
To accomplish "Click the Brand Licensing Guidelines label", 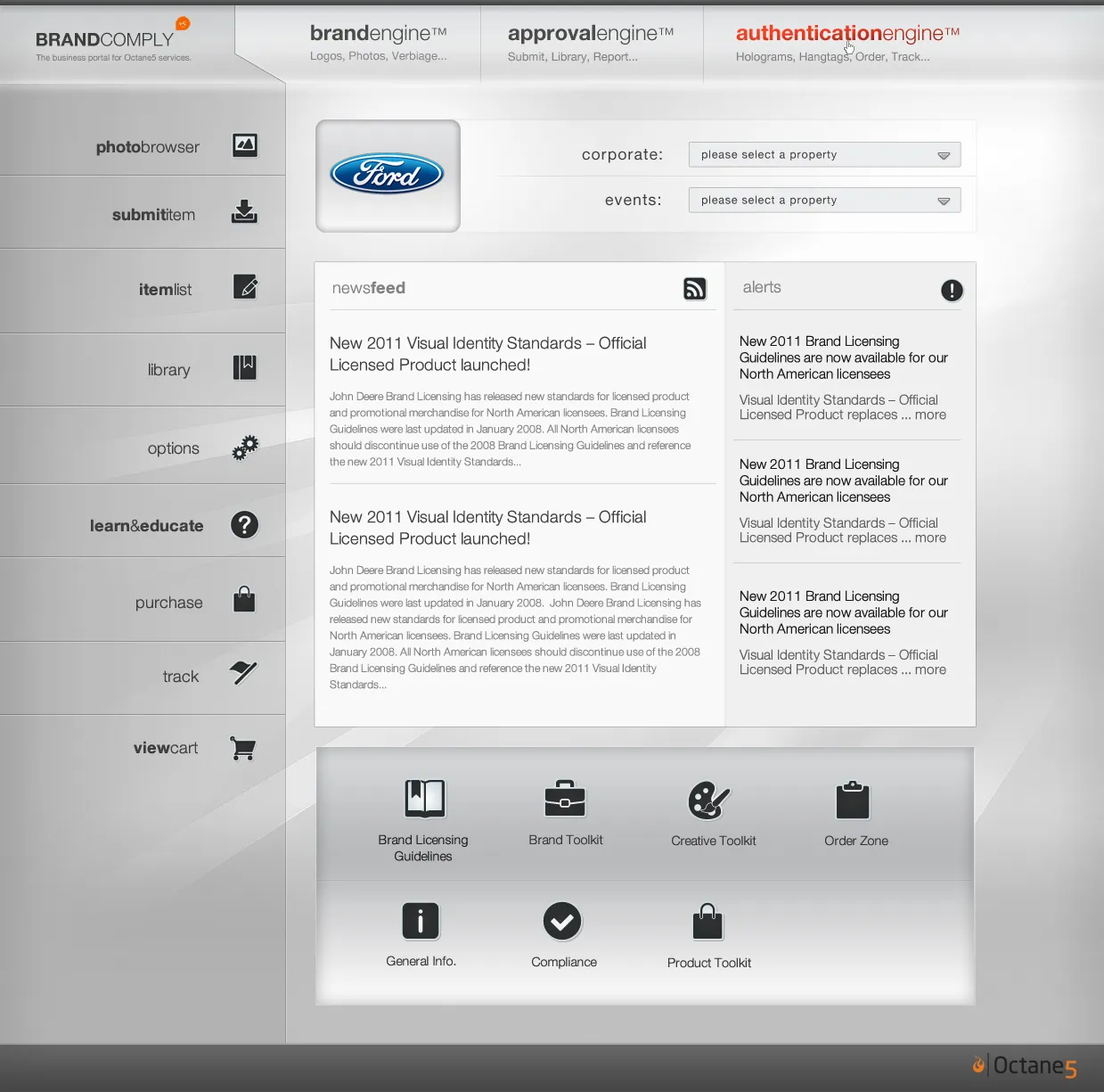I will click(x=423, y=848).
